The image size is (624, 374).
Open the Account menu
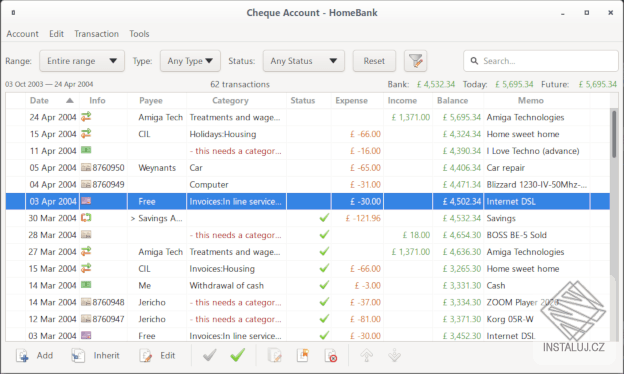[22, 34]
